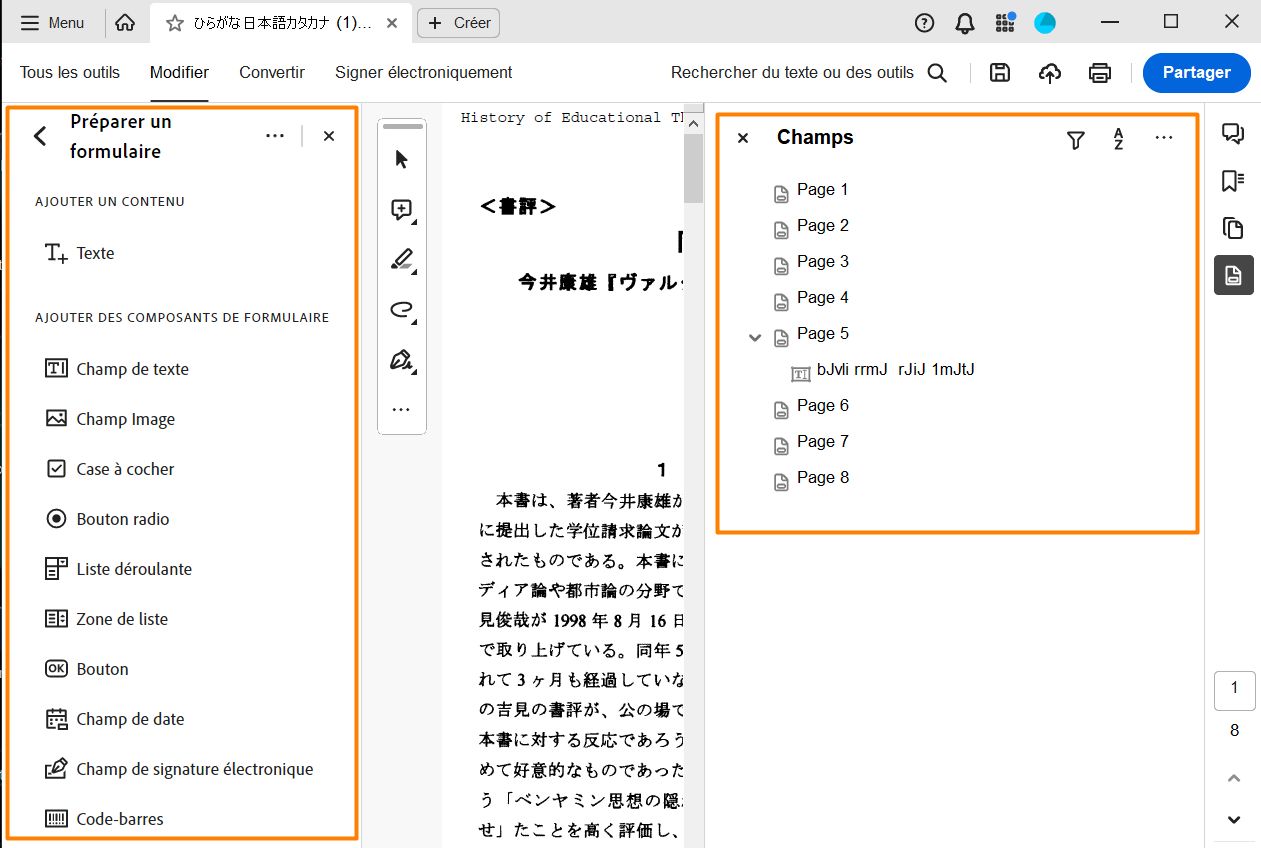The height and width of the screenshot is (848, 1261).
Task: Open the signature tool in the toolbar
Action: (x=401, y=360)
